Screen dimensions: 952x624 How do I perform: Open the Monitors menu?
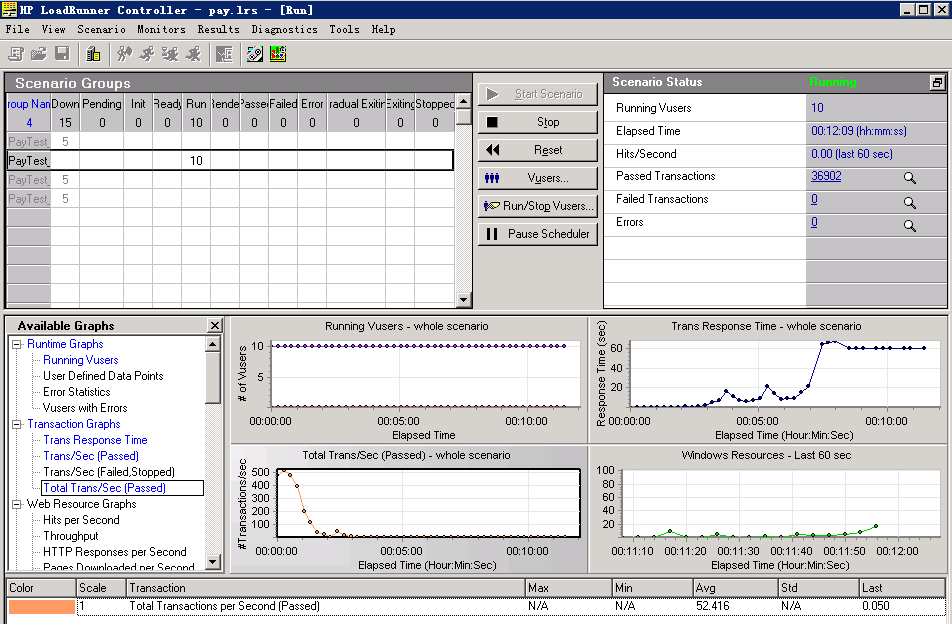tap(161, 29)
